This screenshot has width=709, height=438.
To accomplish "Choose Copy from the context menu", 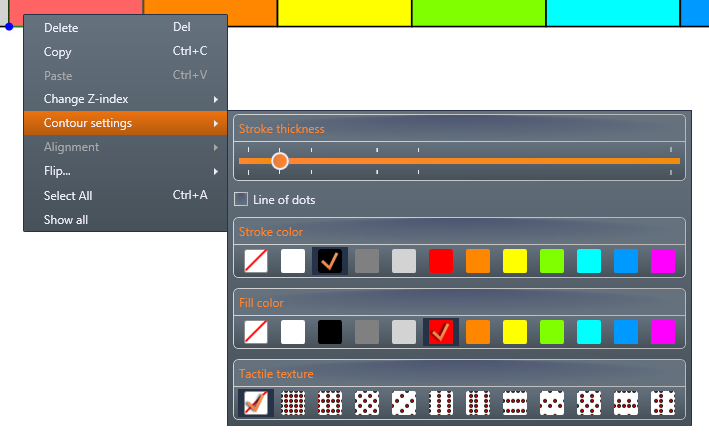I will coord(125,52).
